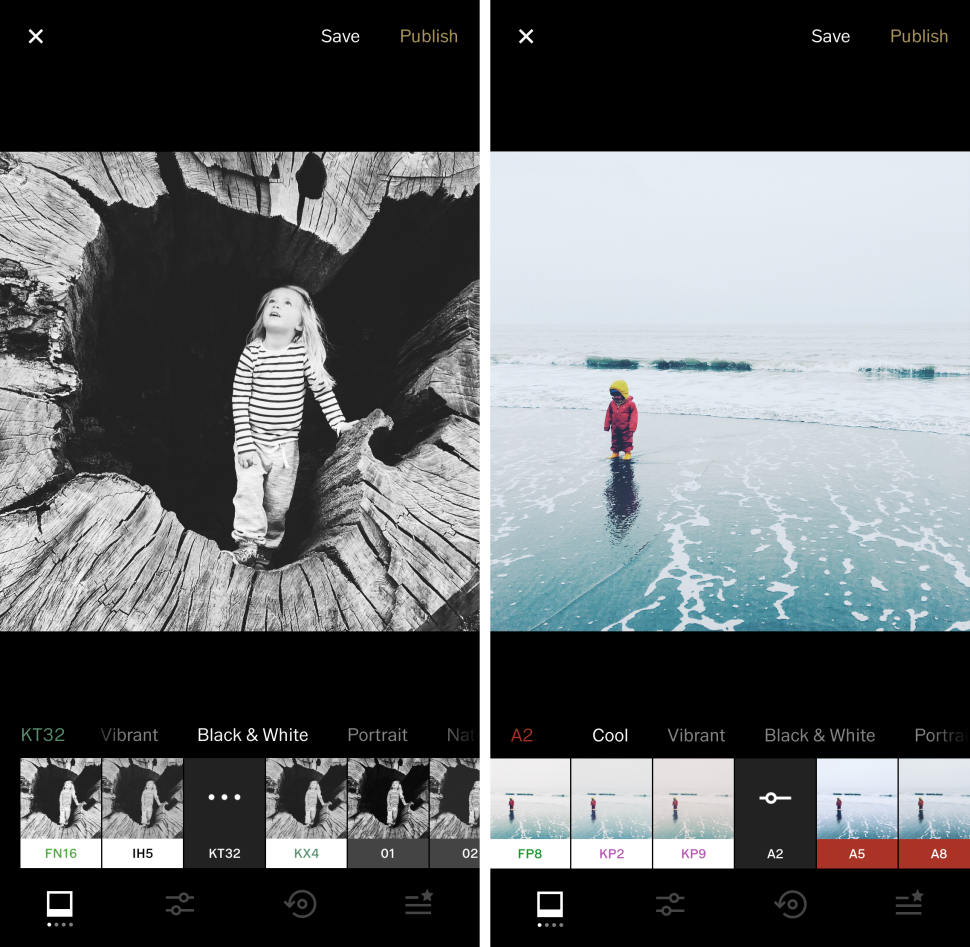Open the edit History icon under the beach photo
Viewport: 970px width, 947px height.
[789, 904]
